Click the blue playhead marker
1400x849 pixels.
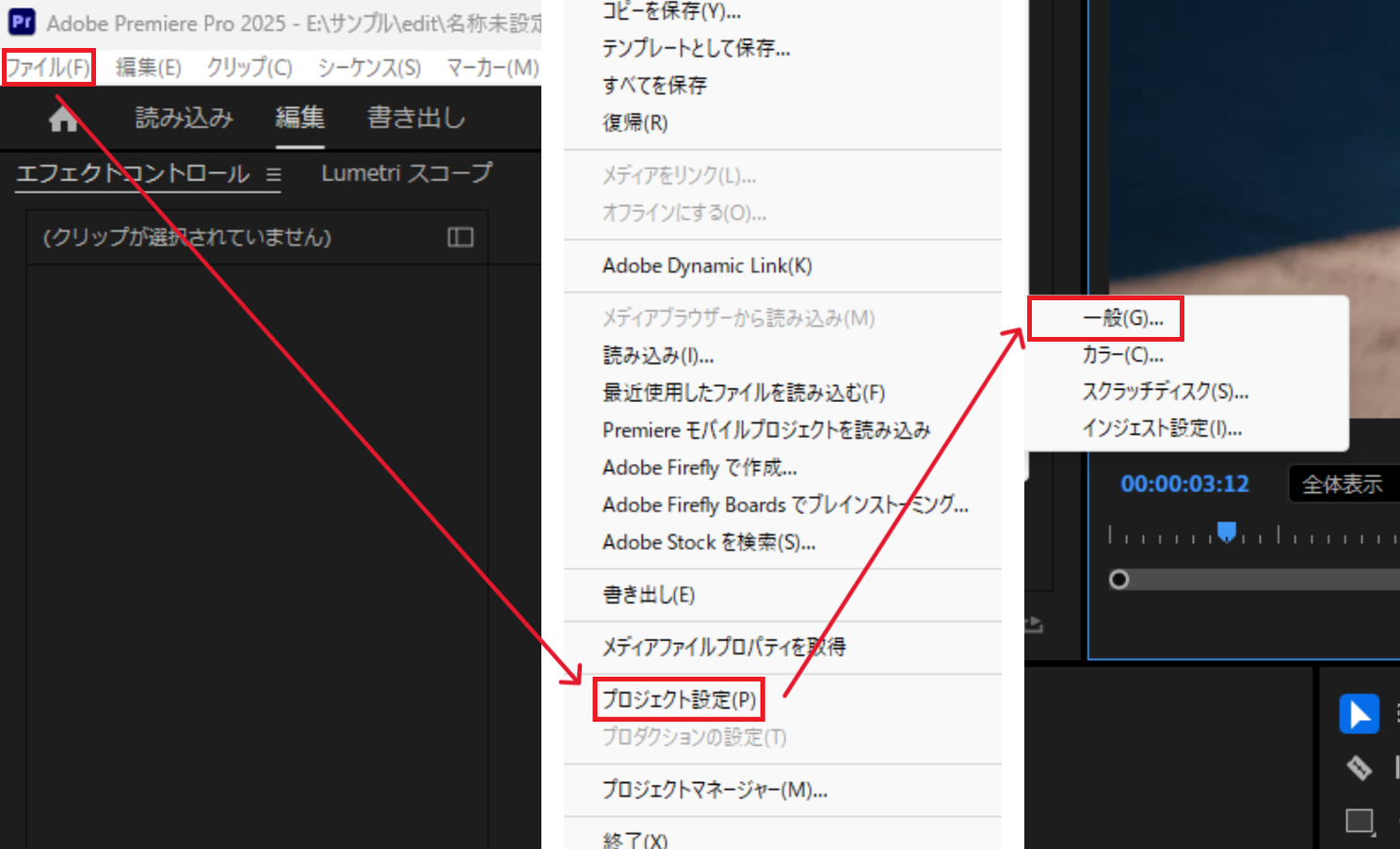pyautogui.click(x=1226, y=532)
